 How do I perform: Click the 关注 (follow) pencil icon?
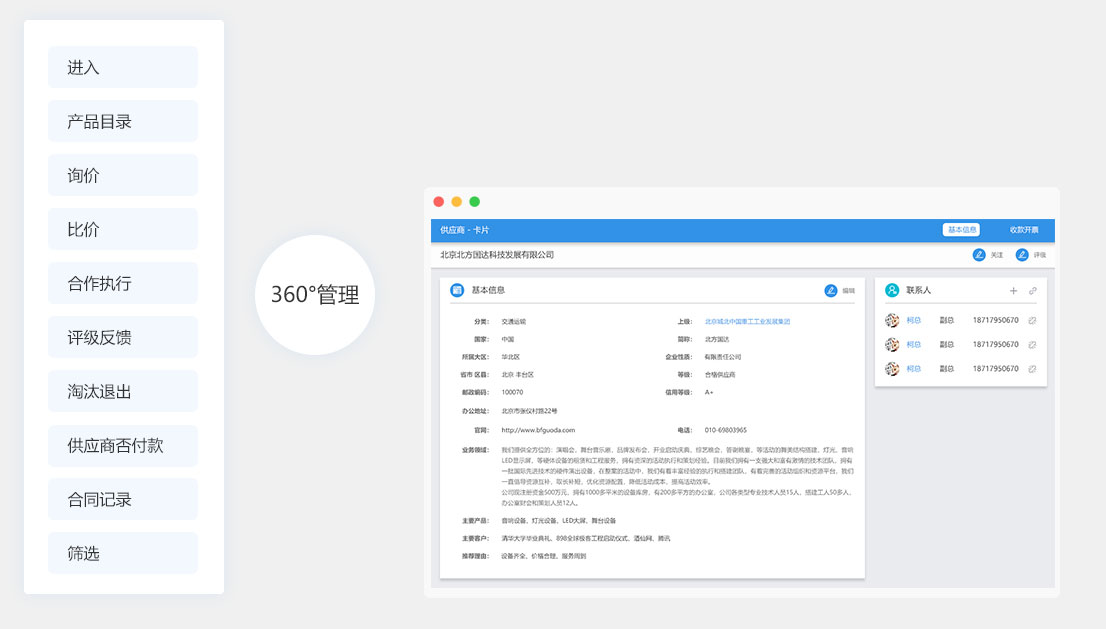(x=979, y=255)
